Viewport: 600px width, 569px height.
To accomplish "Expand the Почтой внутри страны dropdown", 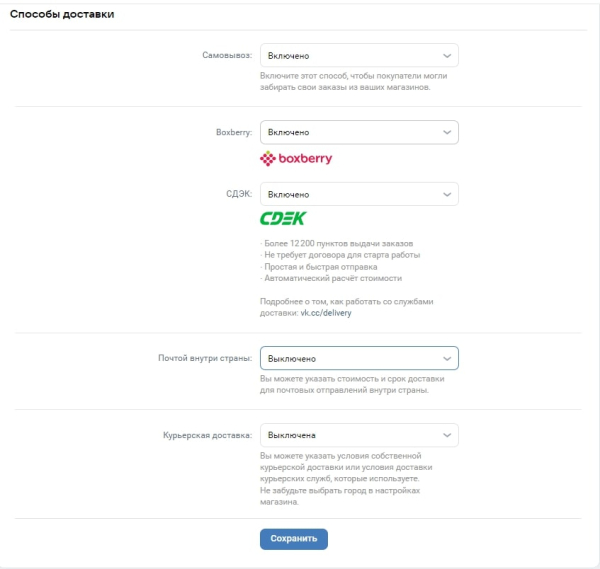I will [359, 358].
